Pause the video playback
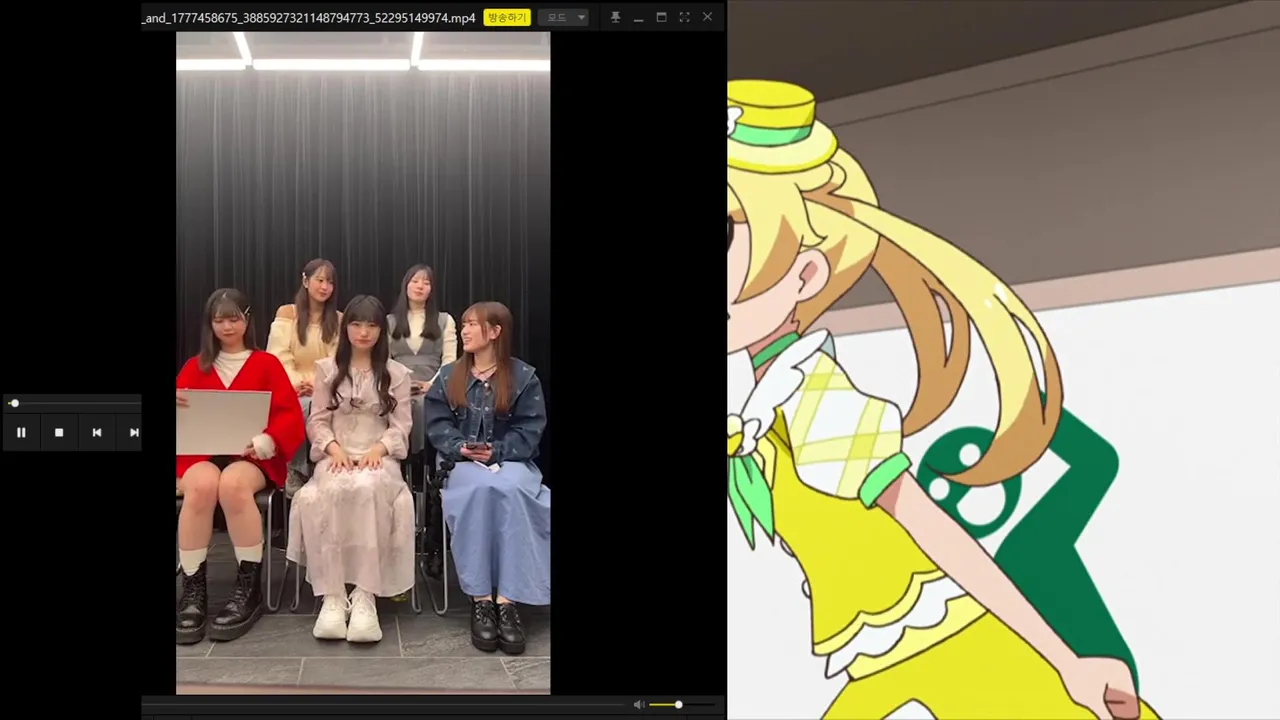Image resolution: width=1280 pixels, height=720 pixels. click(x=21, y=432)
